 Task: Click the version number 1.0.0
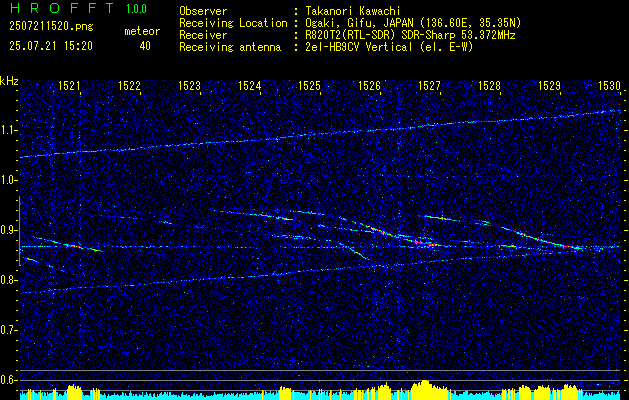(136, 9)
